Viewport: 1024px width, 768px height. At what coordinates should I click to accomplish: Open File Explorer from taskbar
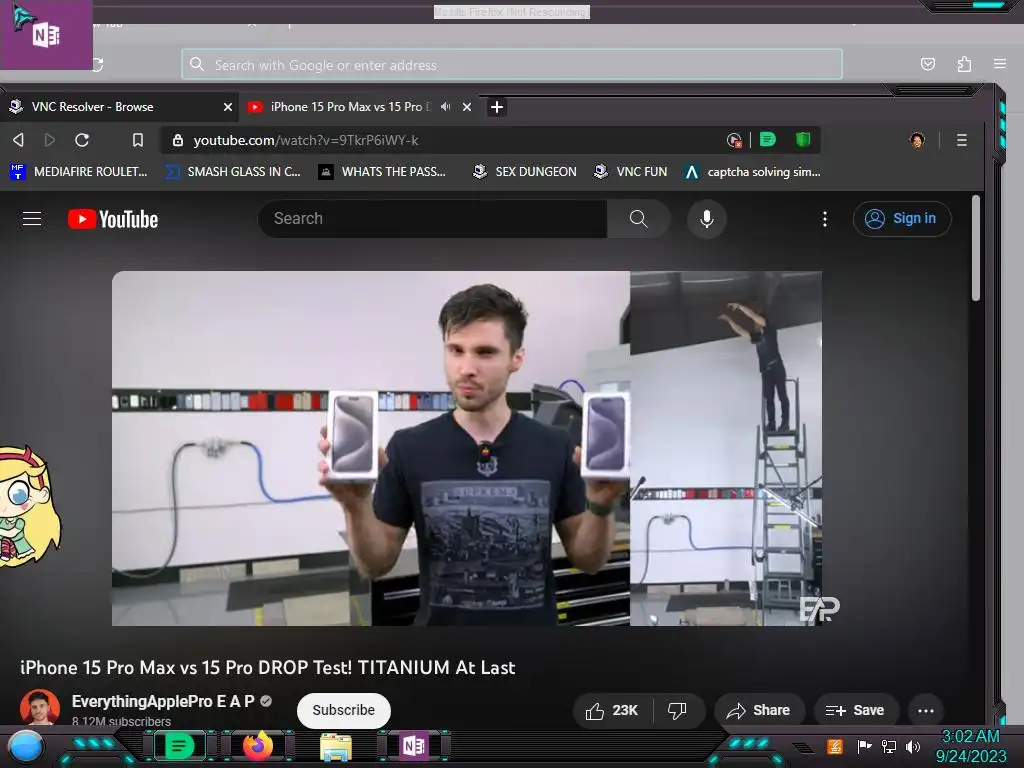tap(336, 748)
